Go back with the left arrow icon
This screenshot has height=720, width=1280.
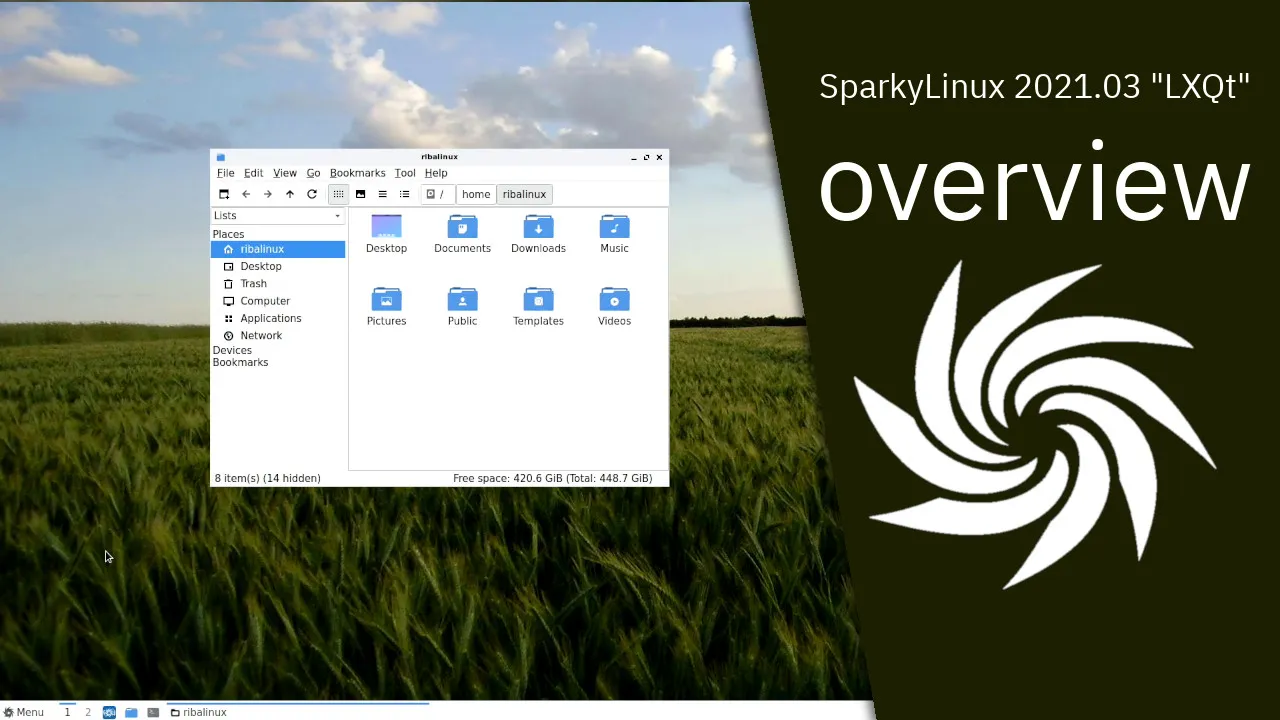pos(246,194)
